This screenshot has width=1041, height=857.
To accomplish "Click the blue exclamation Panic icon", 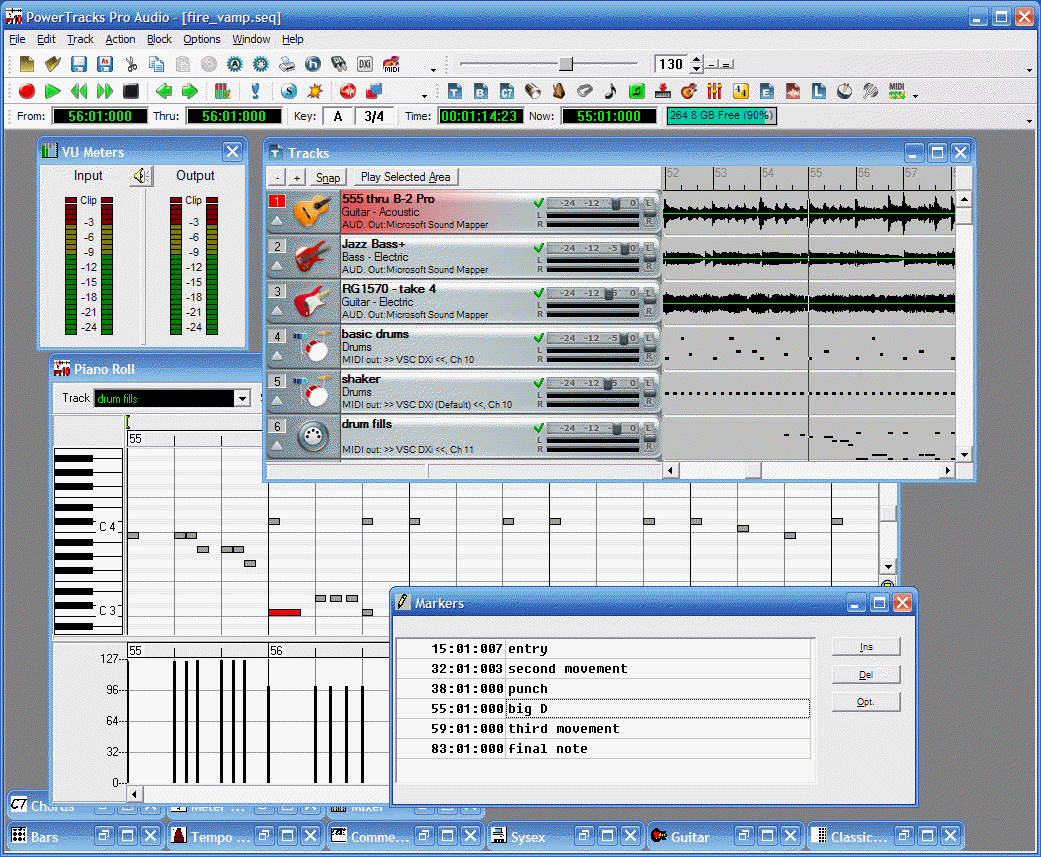I will [x=255, y=91].
